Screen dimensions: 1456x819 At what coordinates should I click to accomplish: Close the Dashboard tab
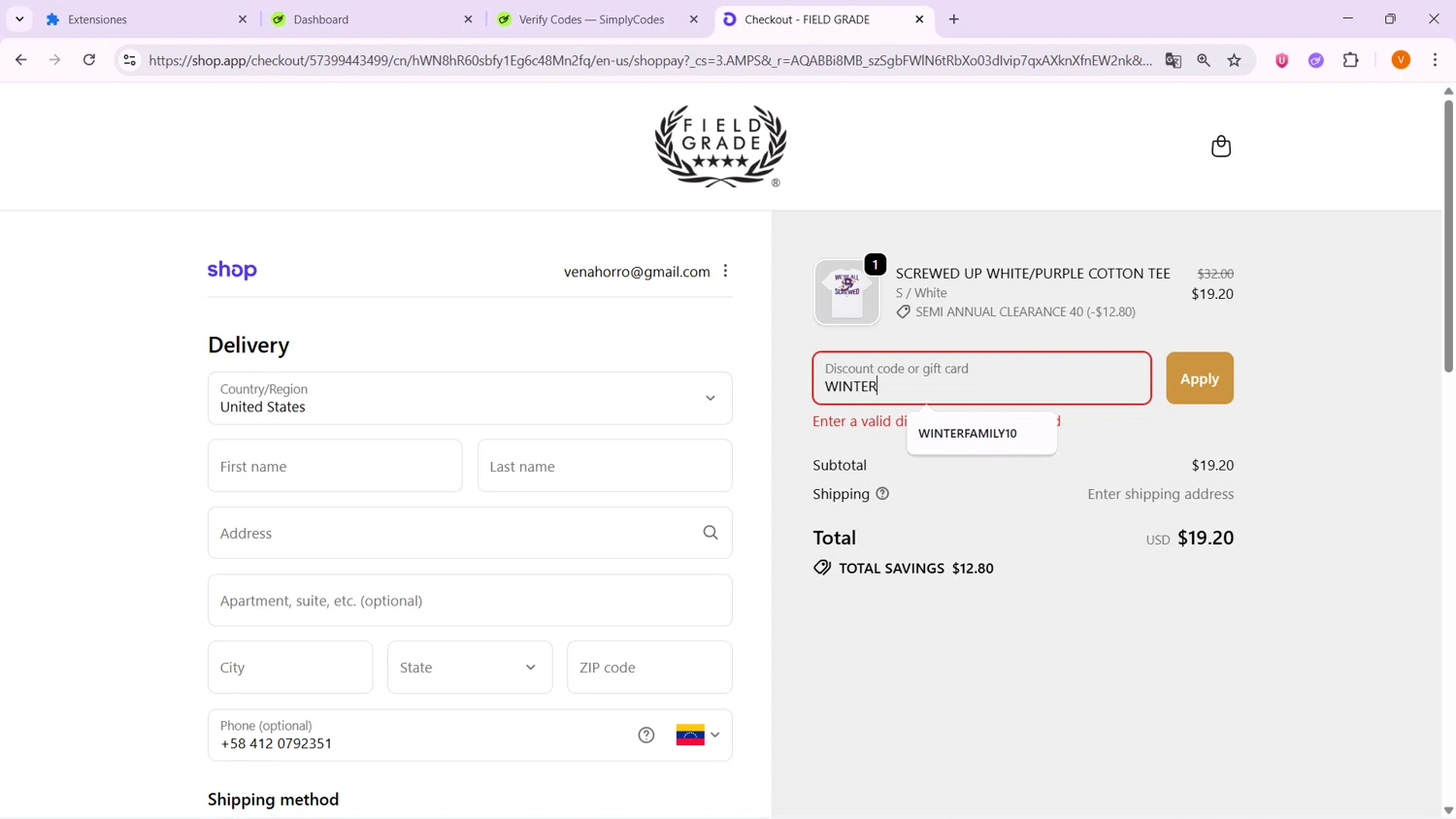point(468,19)
